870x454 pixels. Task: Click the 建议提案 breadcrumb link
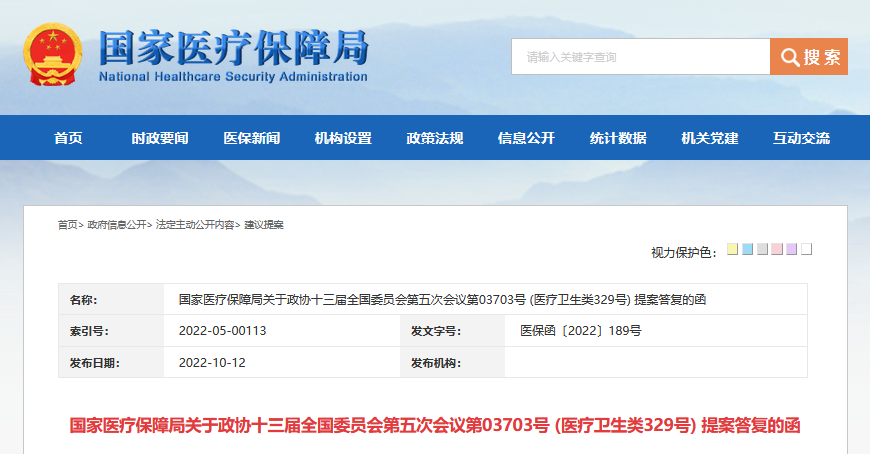[264, 225]
